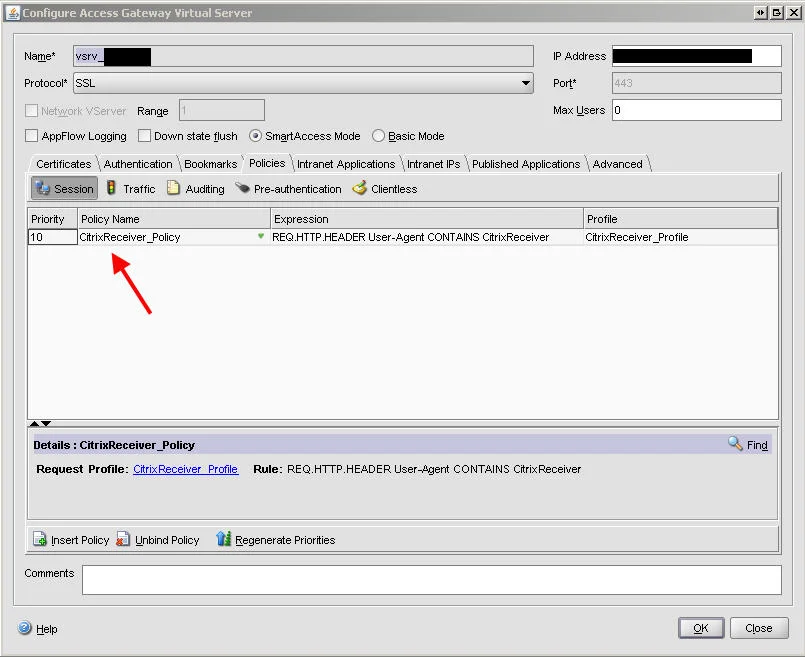This screenshot has height=657, width=805.
Task: Click the Expression column header
Action: pos(427,219)
